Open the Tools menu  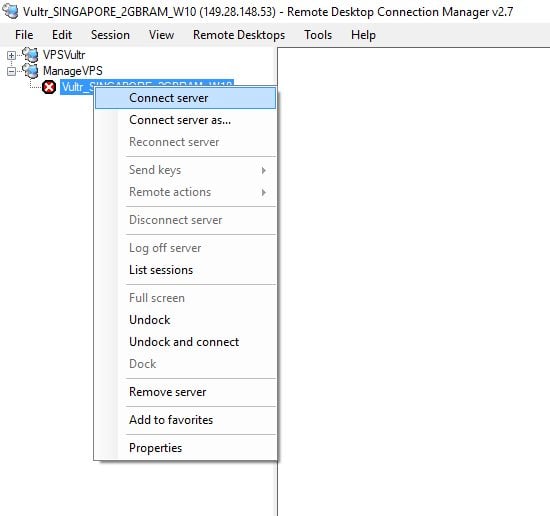click(318, 35)
